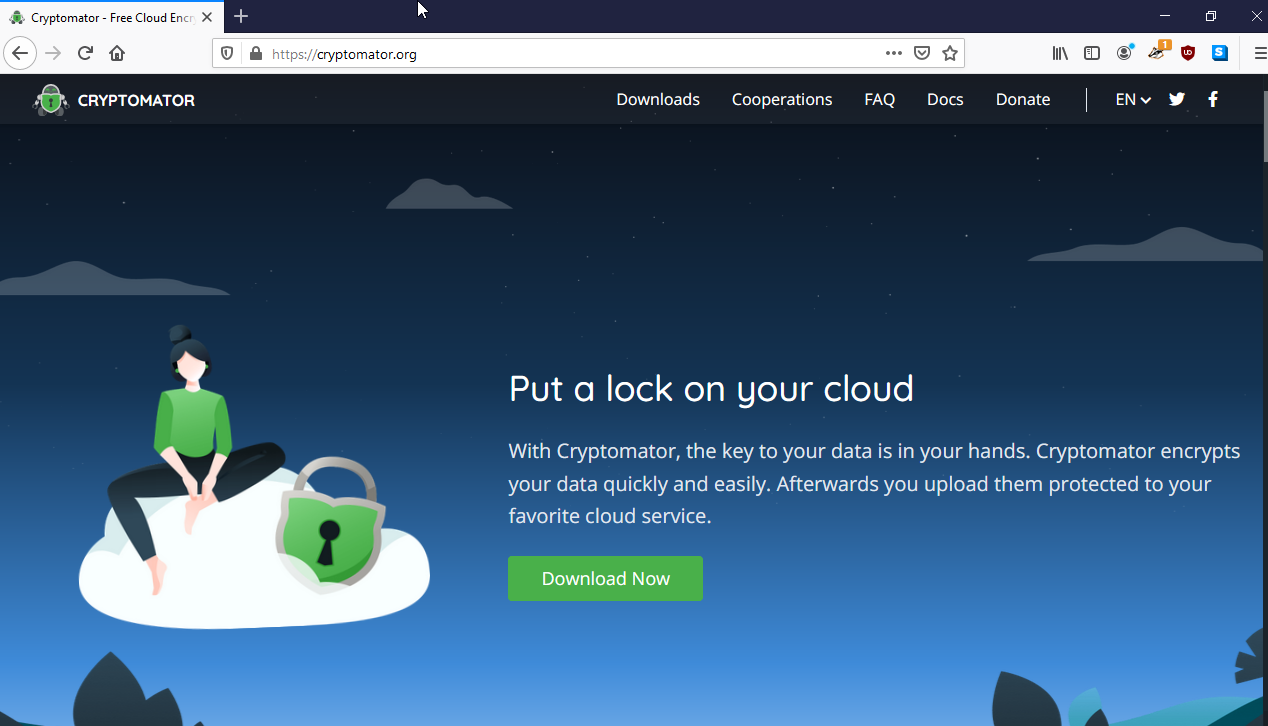Click the site padlock security icon
The image size is (1268, 726).
[255, 54]
